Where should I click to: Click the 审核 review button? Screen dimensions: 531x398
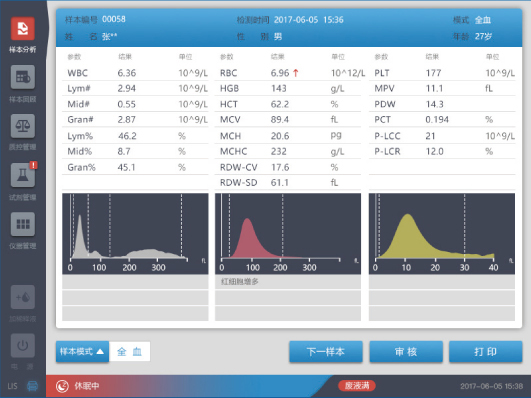(406, 352)
